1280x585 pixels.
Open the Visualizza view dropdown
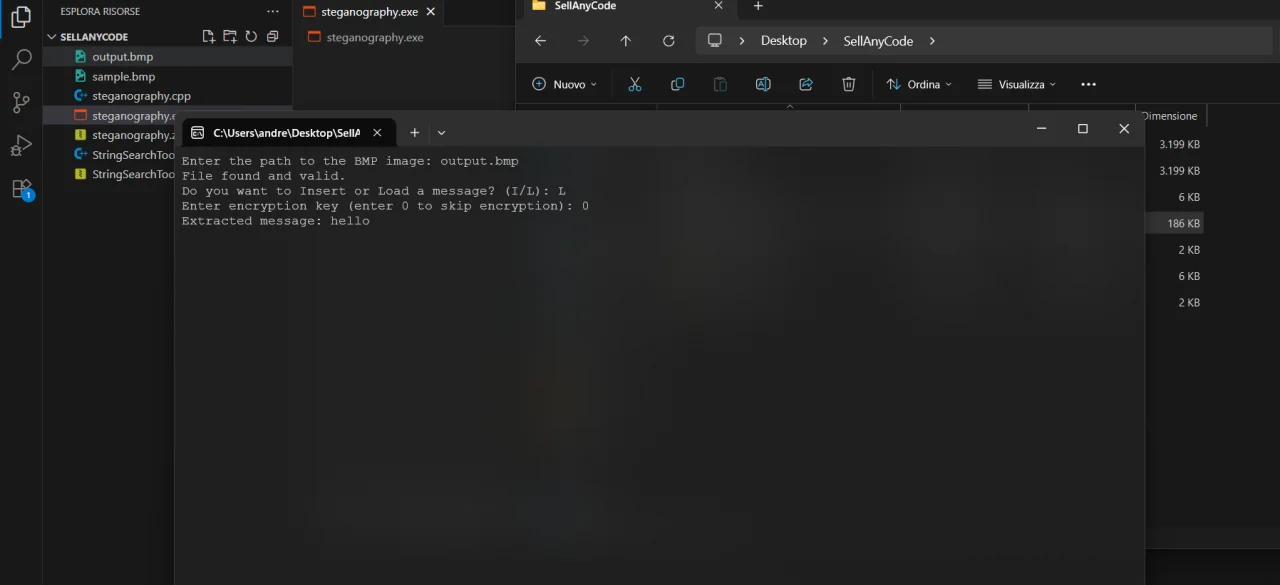(x=1016, y=84)
